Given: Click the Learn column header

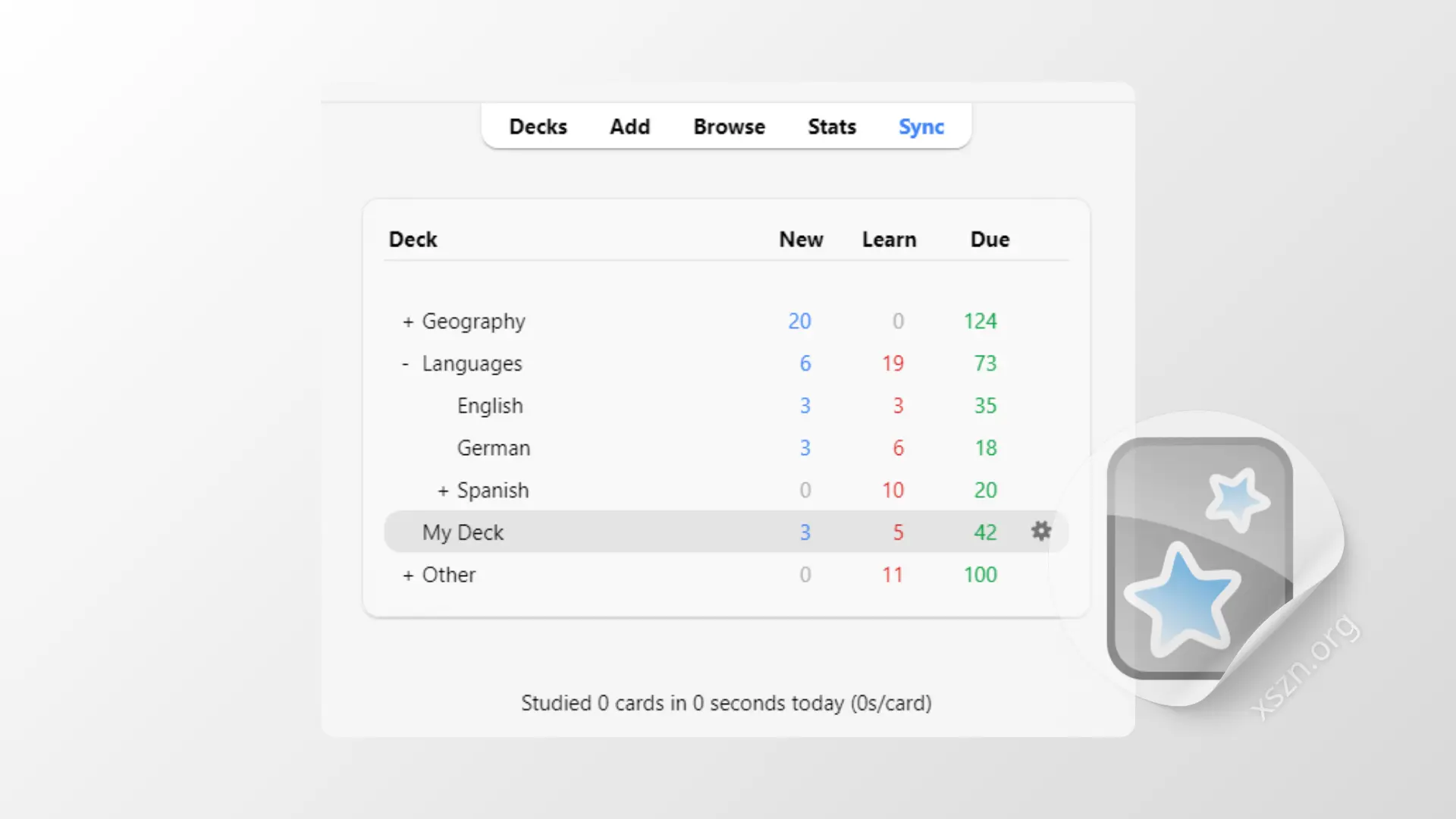Looking at the screenshot, I should pos(889,239).
